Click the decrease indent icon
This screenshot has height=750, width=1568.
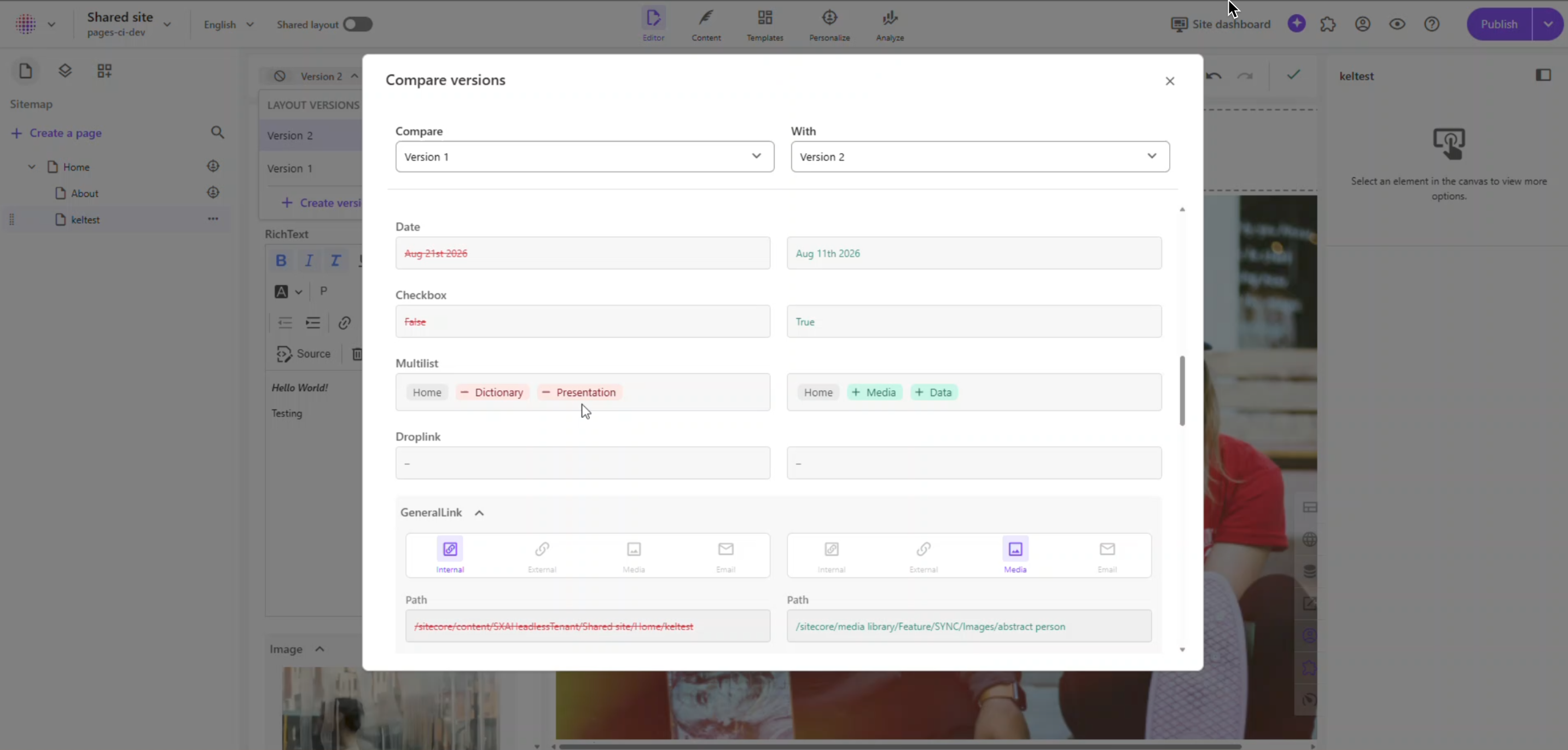[x=285, y=323]
